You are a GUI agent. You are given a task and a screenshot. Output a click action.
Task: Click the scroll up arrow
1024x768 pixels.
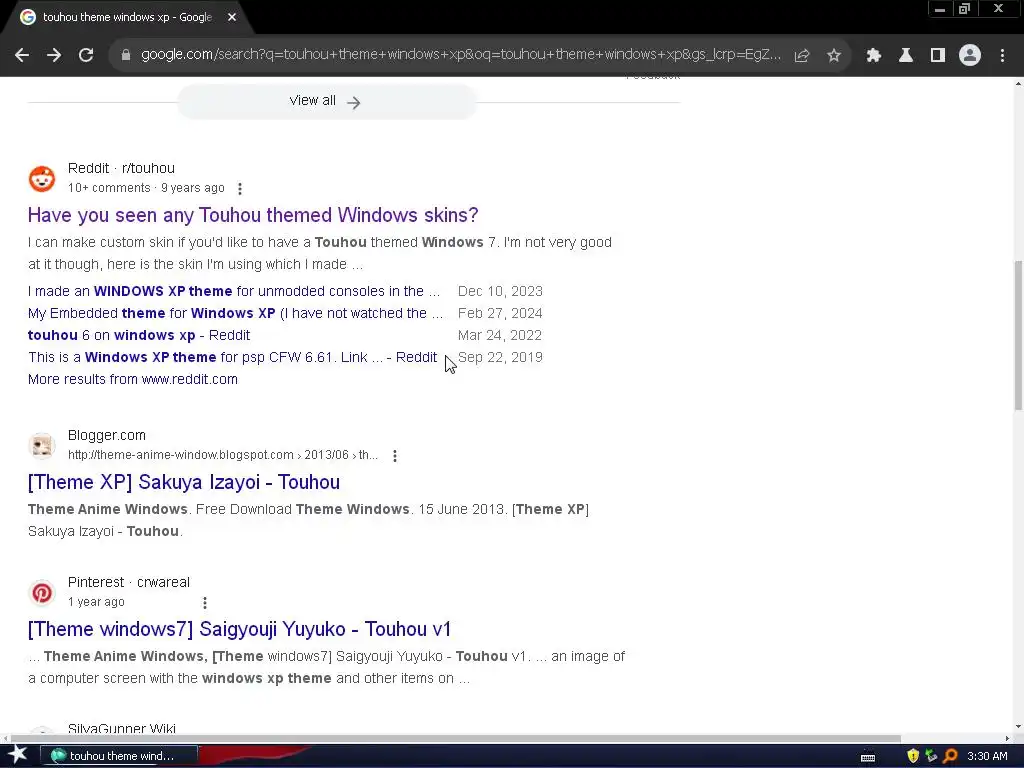pos(1018,84)
